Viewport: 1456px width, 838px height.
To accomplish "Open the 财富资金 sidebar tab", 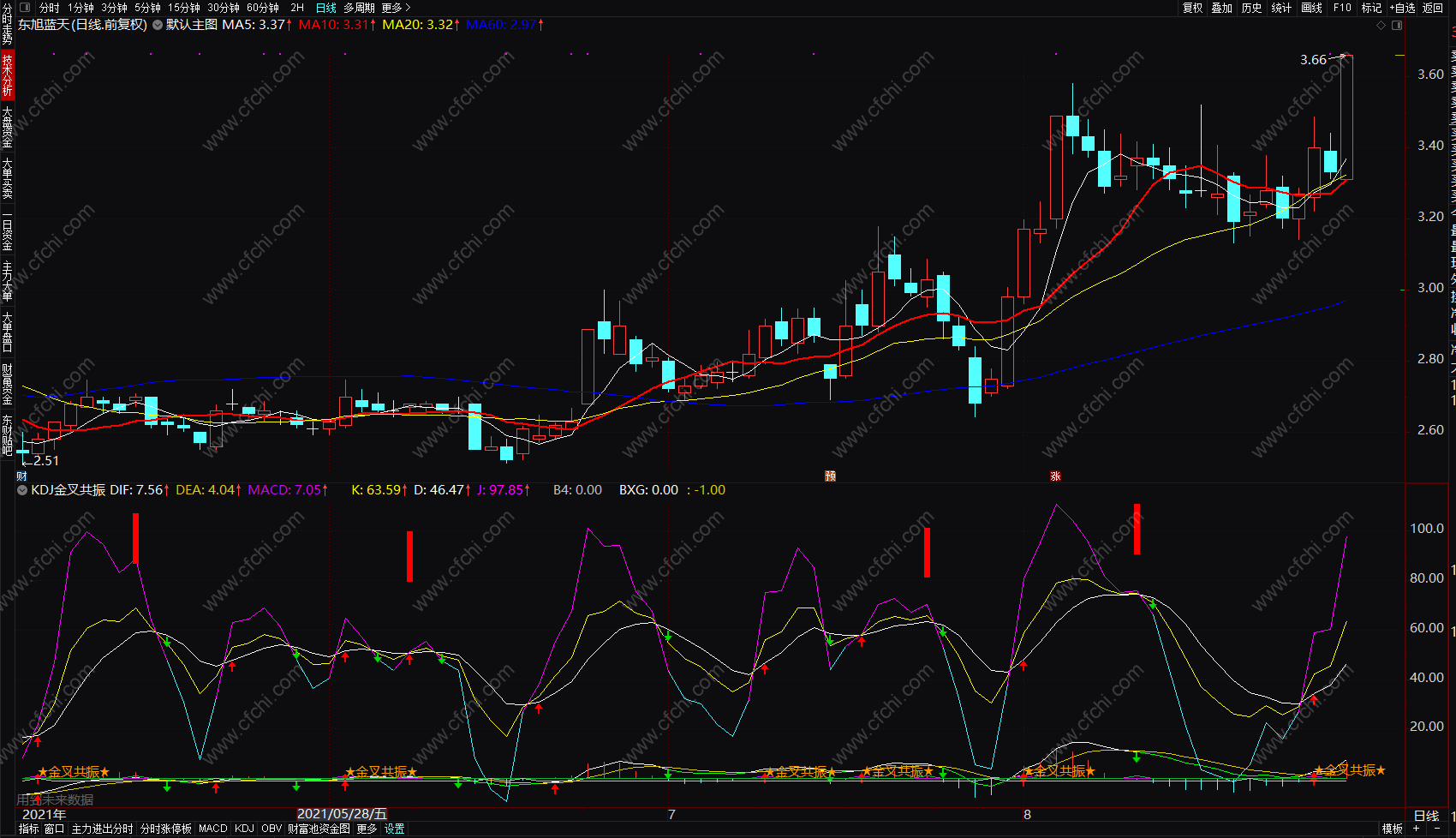I will pos(7,384).
